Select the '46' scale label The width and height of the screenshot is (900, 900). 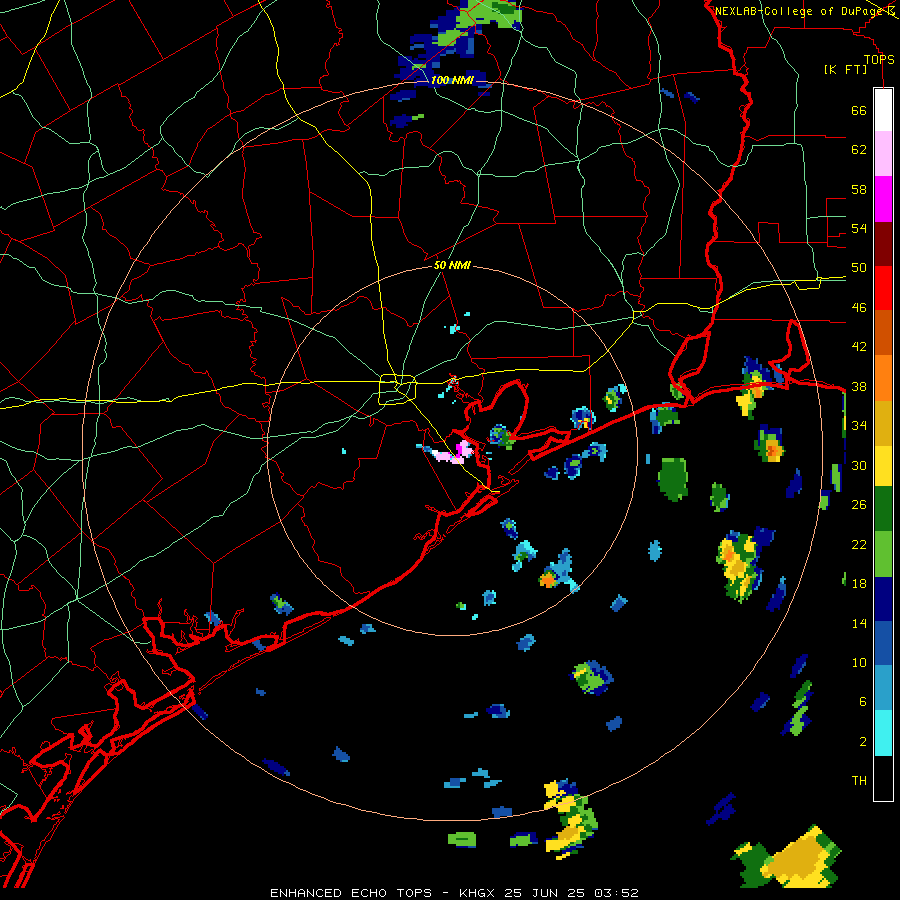click(x=859, y=308)
